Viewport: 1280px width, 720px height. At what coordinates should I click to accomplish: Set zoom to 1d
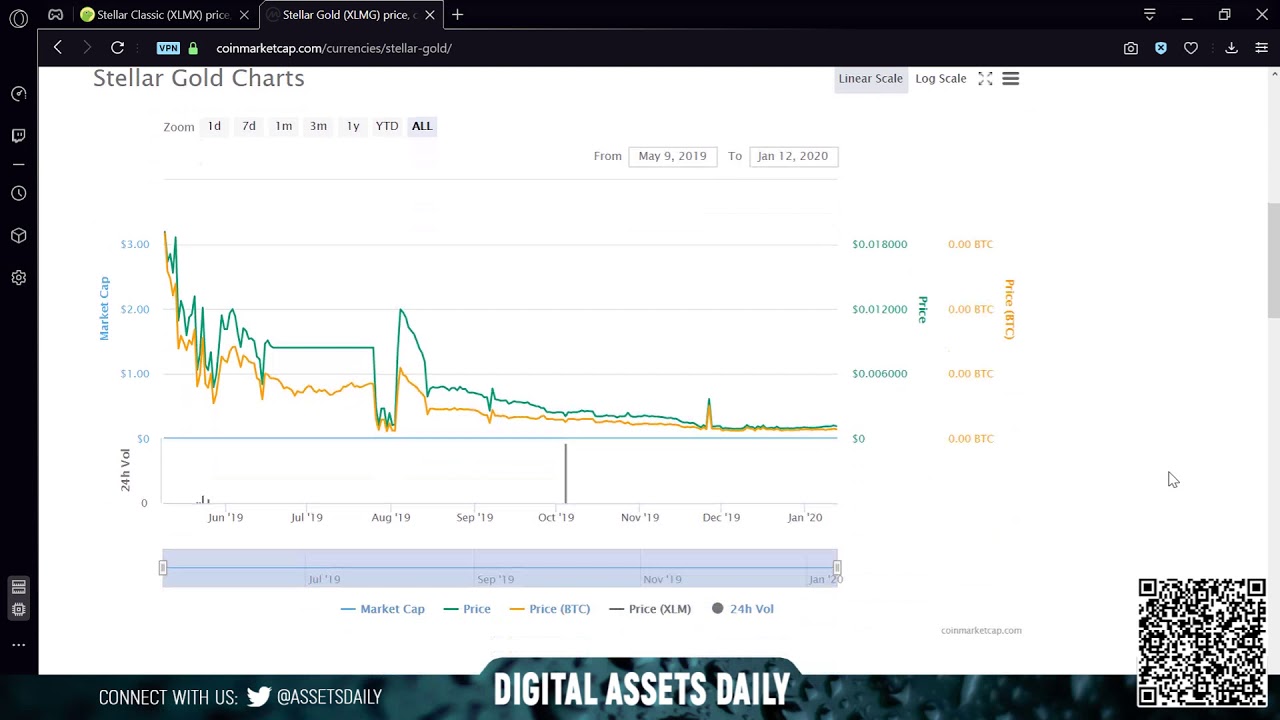pyautogui.click(x=214, y=126)
